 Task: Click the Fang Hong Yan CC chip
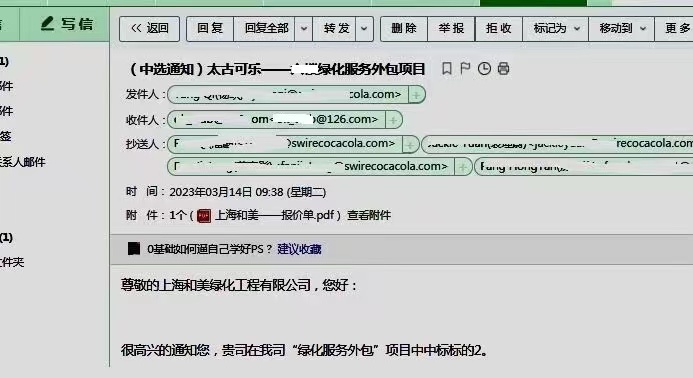coord(583,167)
